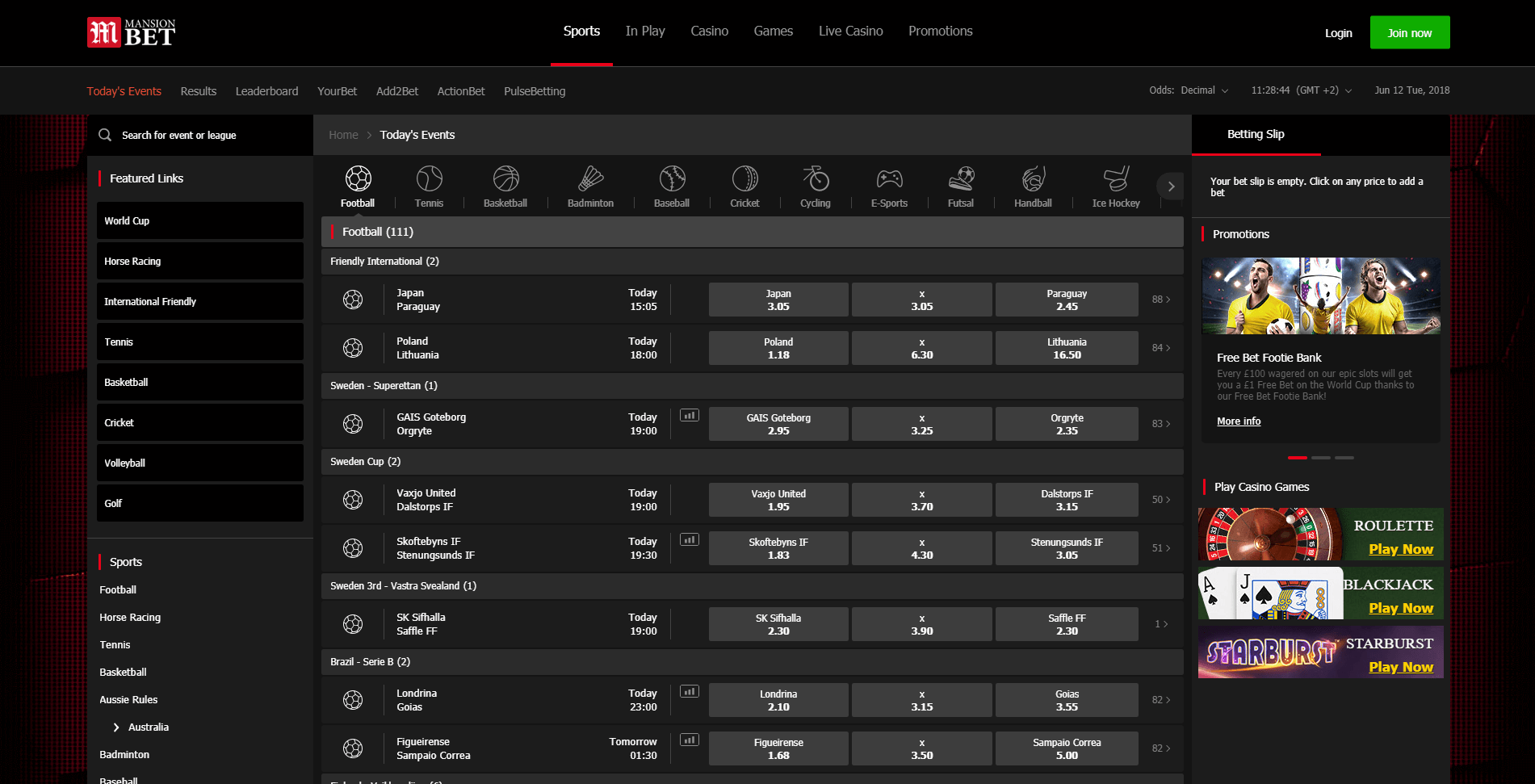Open stats icon for Londrina match
The width and height of the screenshot is (1535, 784).
tap(690, 691)
